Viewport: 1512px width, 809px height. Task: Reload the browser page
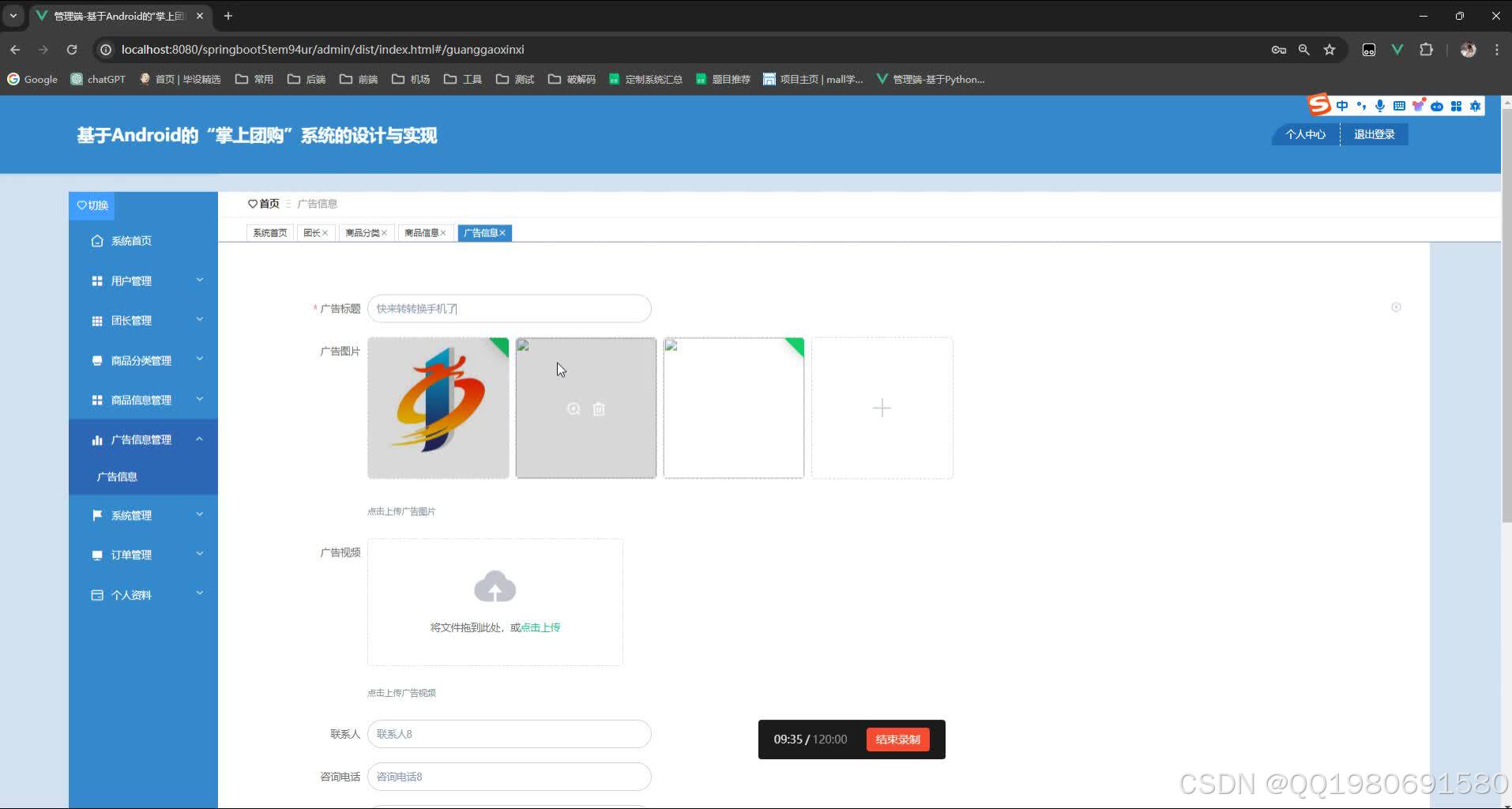tap(72, 49)
